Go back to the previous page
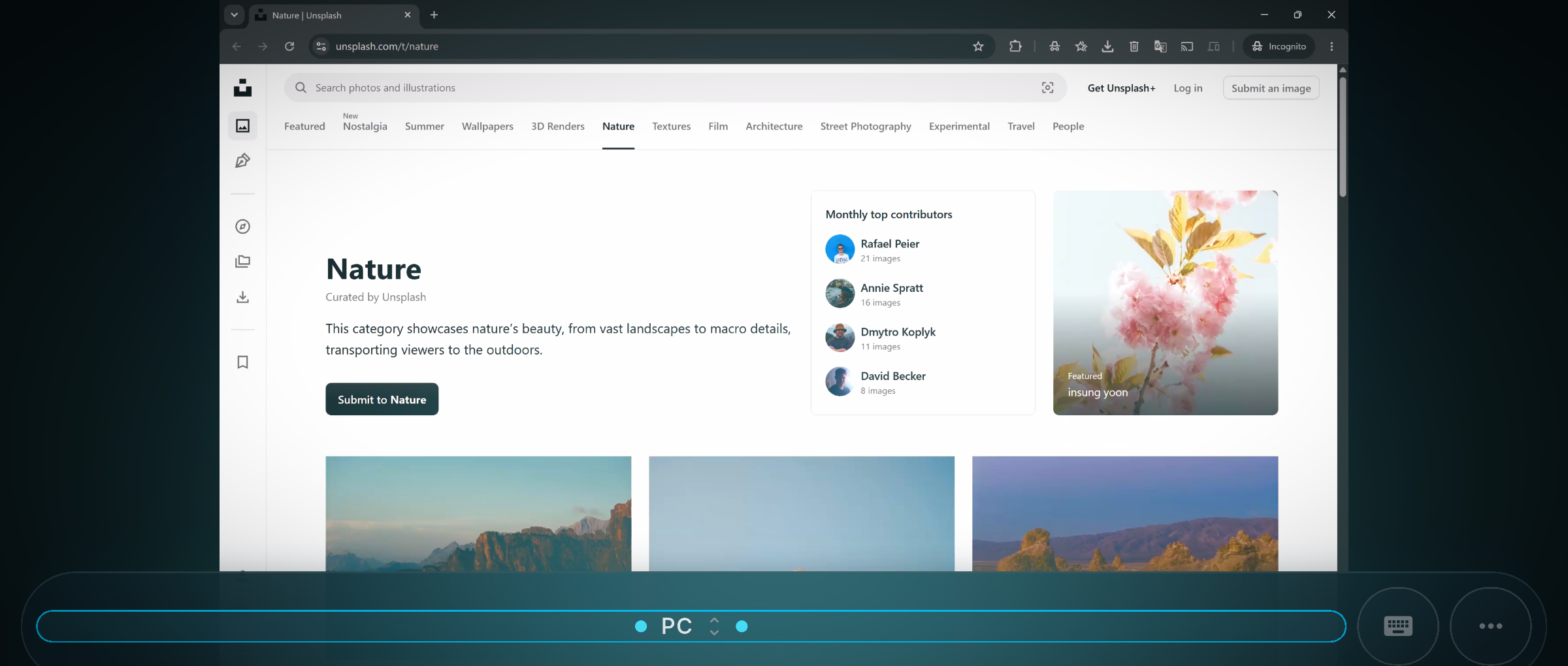Image resolution: width=1568 pixels, height=666 pixels. [237, 46]
